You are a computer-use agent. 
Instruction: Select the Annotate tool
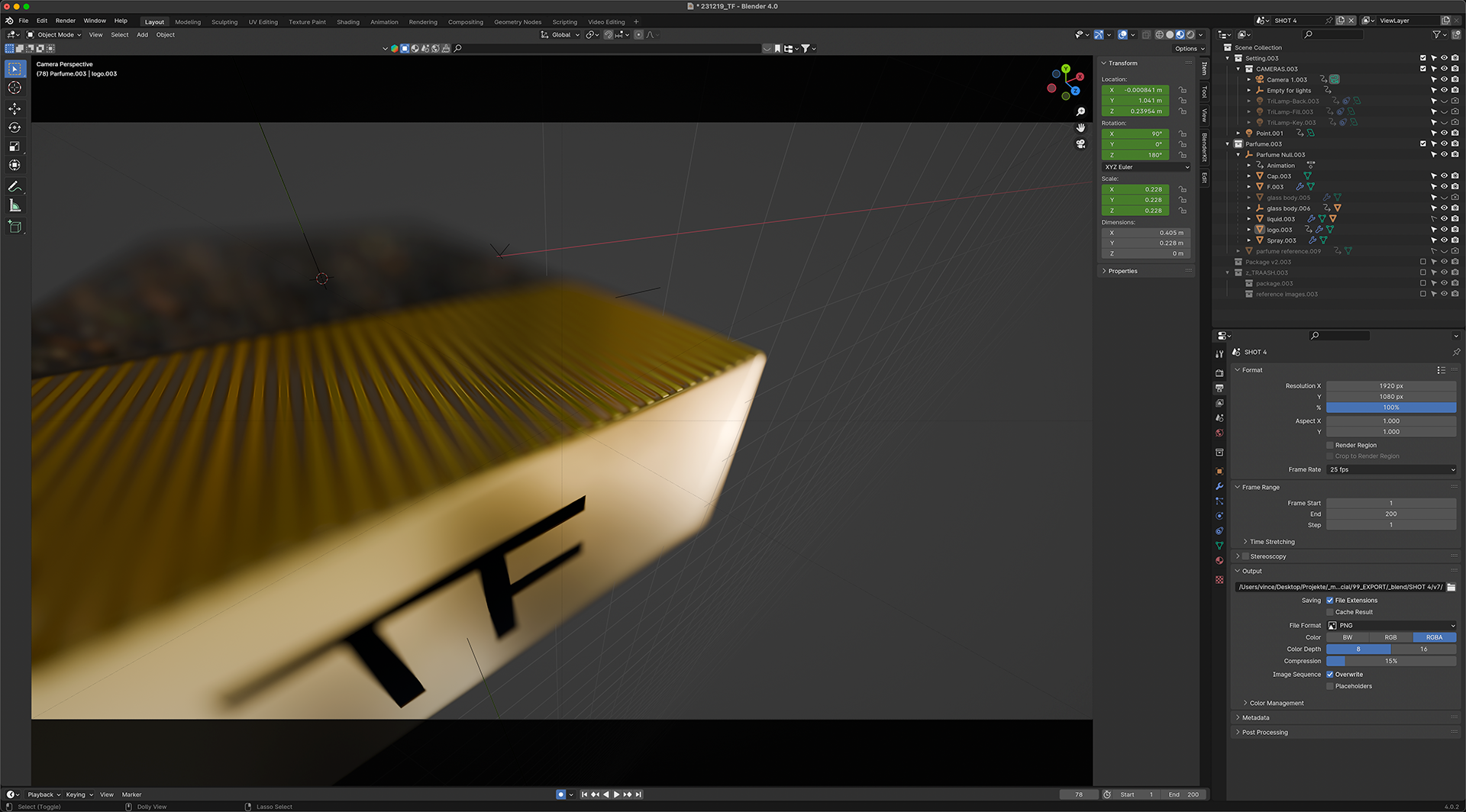coord(15,186)
